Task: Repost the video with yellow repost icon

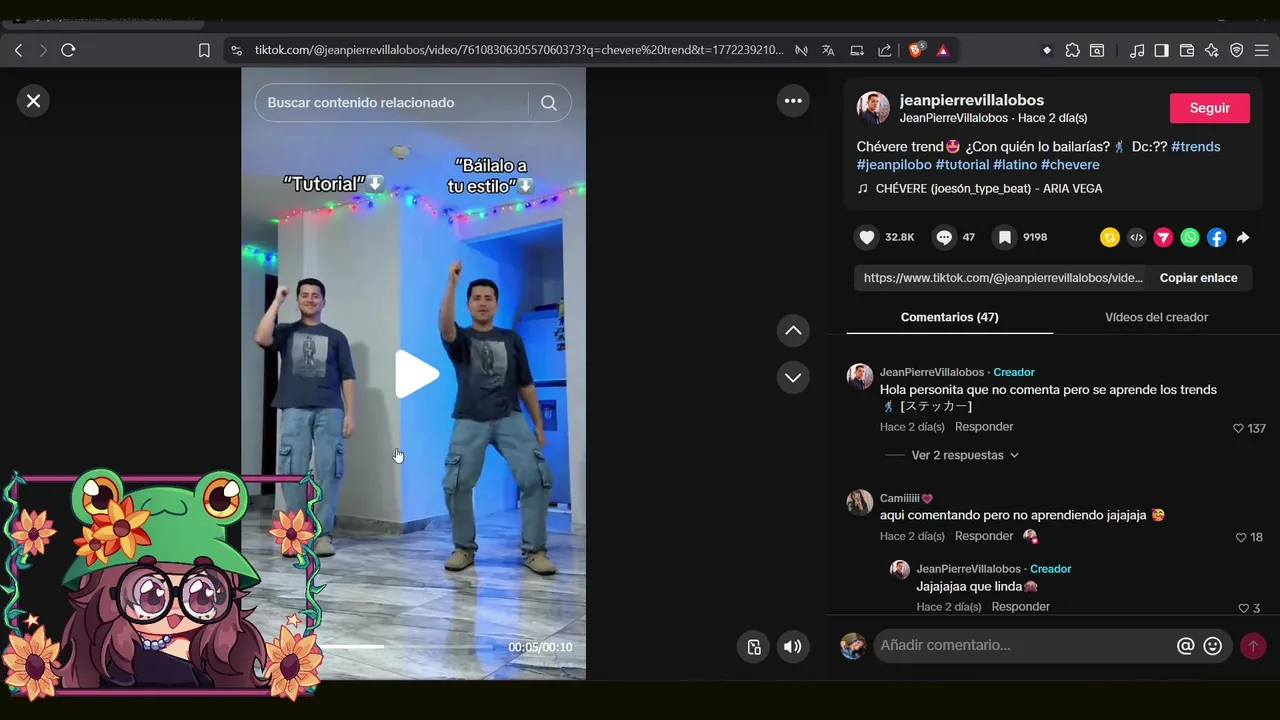Action: 1109,238
